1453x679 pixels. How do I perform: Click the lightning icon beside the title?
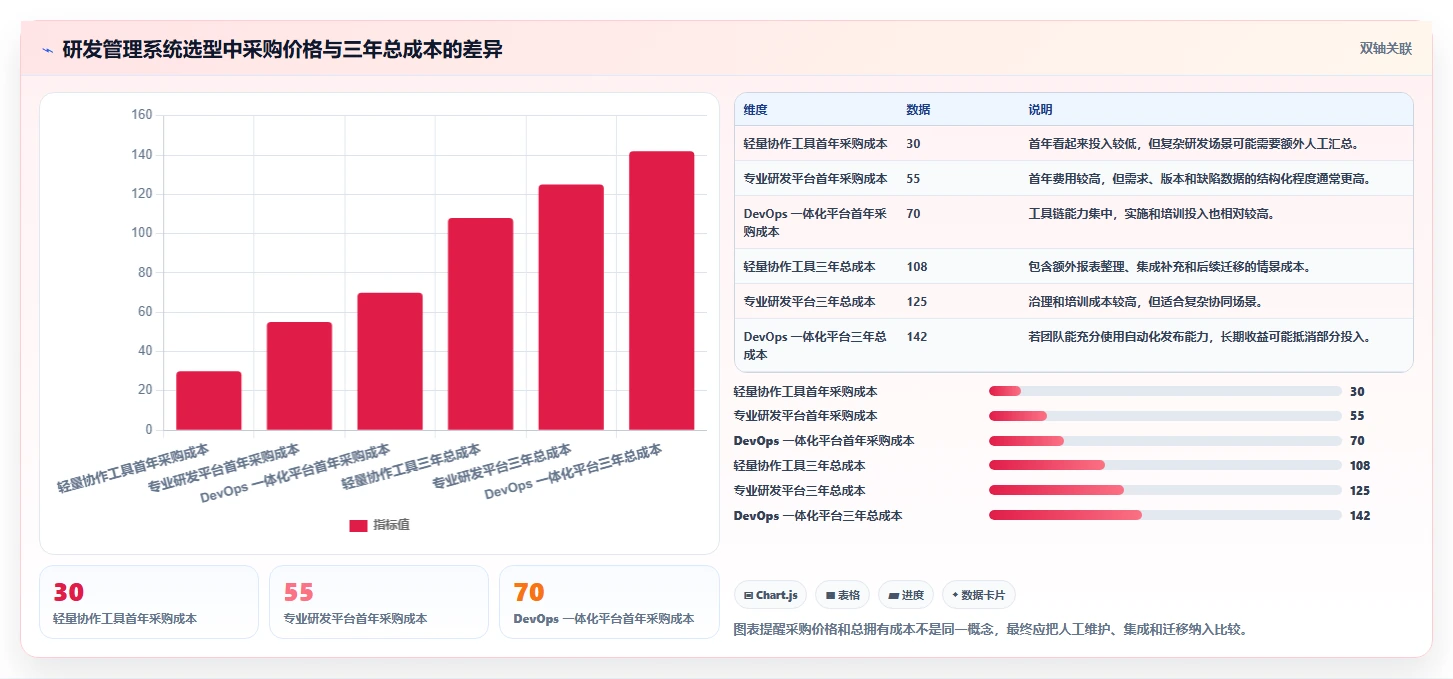tap(47, 50)
